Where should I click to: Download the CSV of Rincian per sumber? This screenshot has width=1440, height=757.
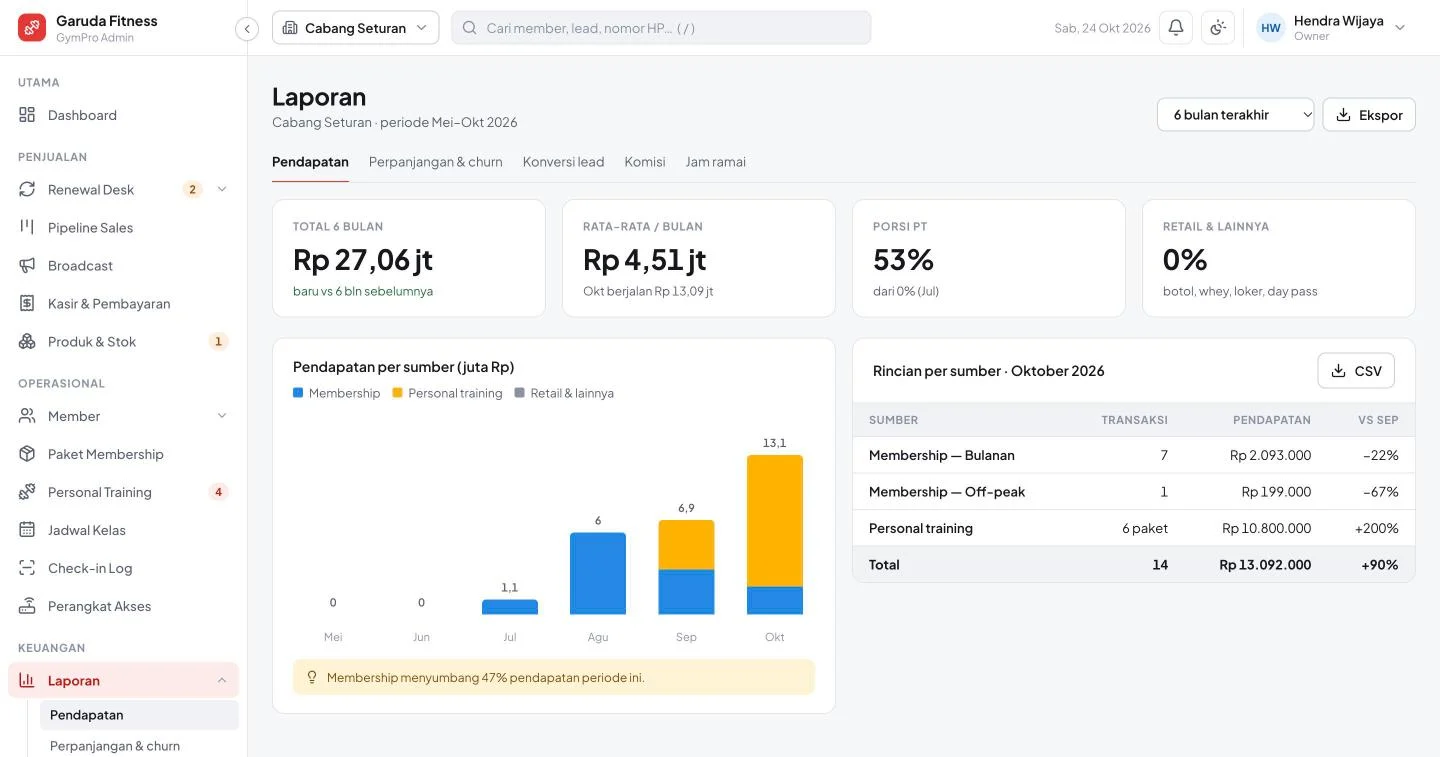click(x=1356, y=371)
